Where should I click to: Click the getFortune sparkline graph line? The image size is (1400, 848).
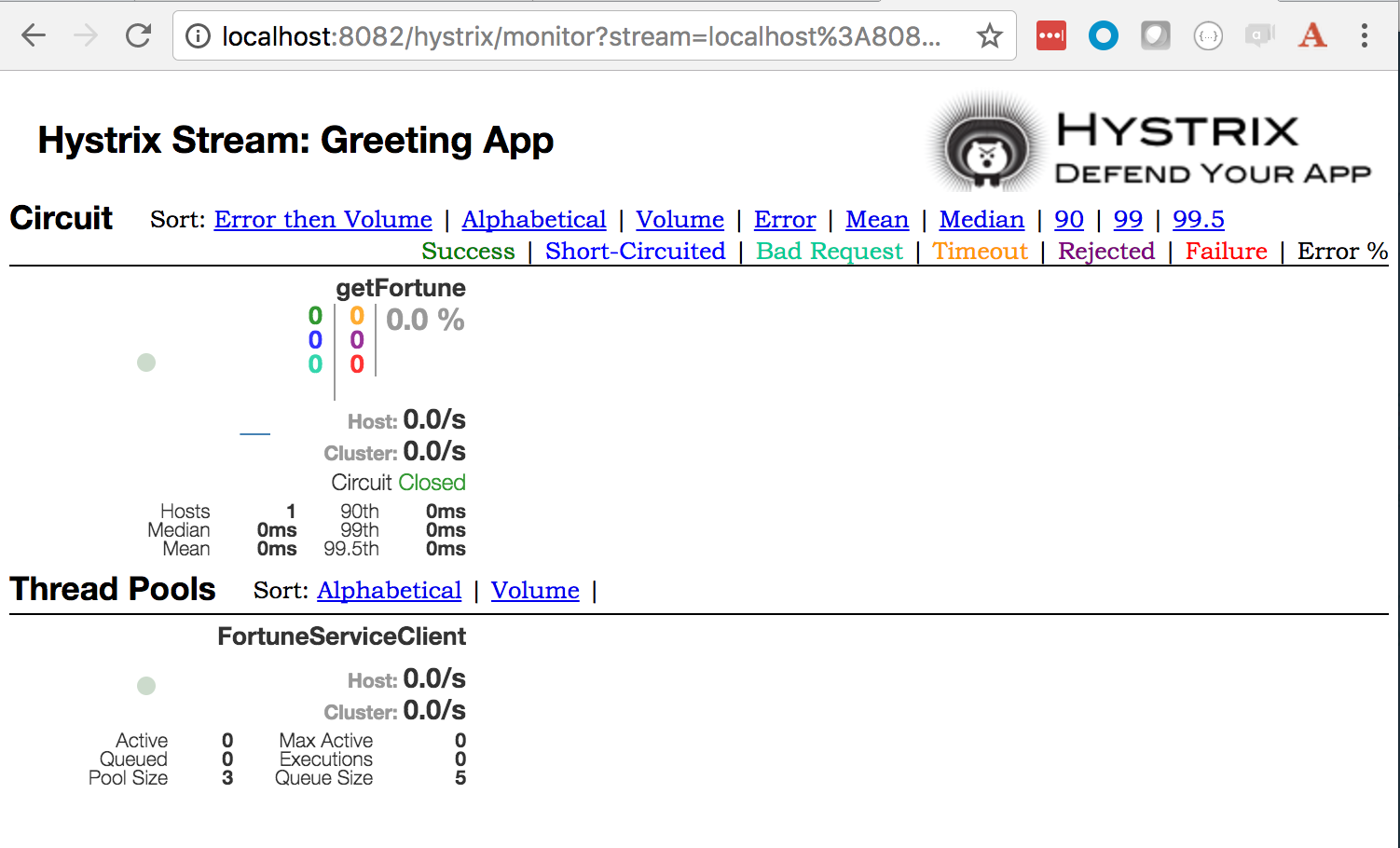[254, 433]
